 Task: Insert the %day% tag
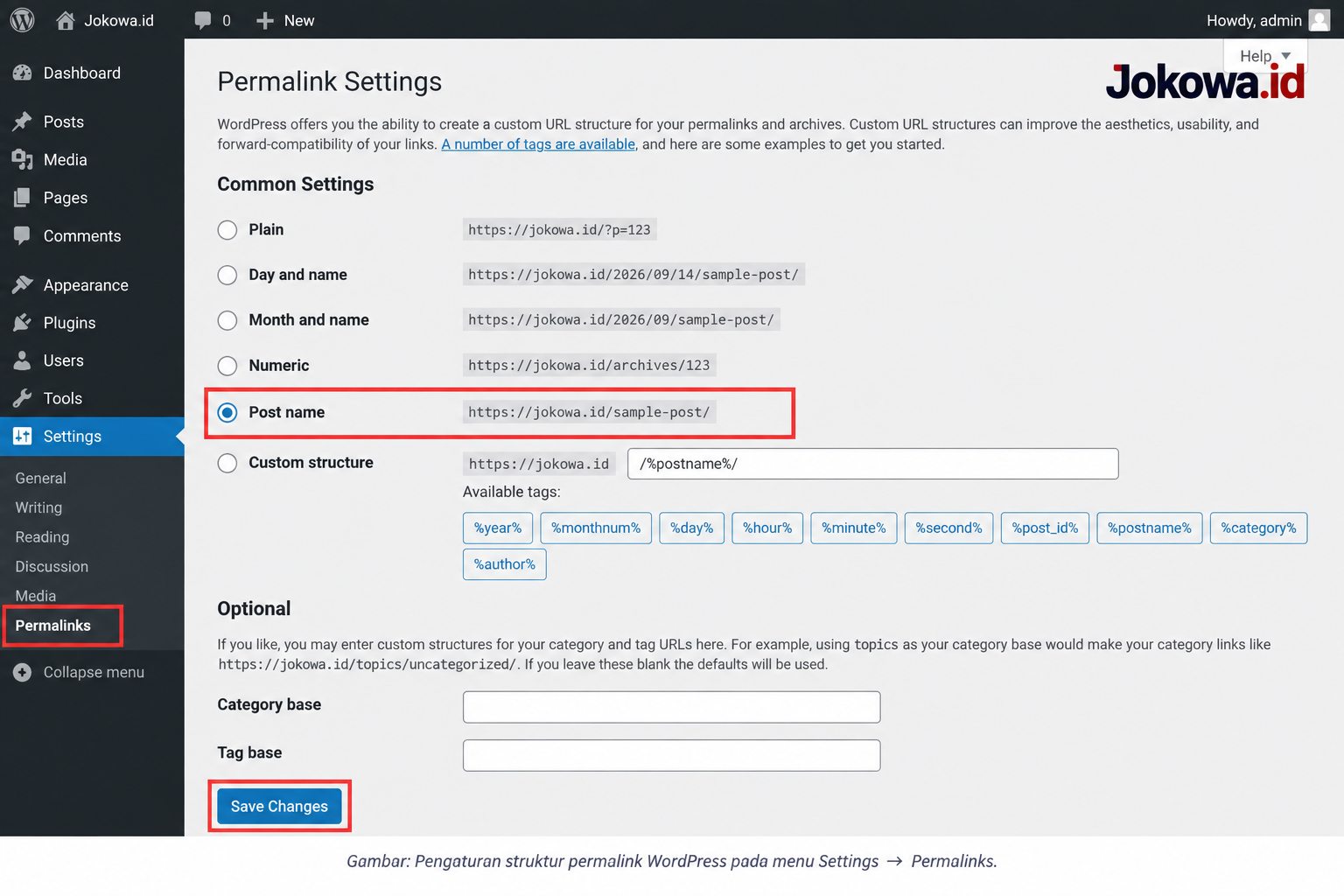pos(692,528)
